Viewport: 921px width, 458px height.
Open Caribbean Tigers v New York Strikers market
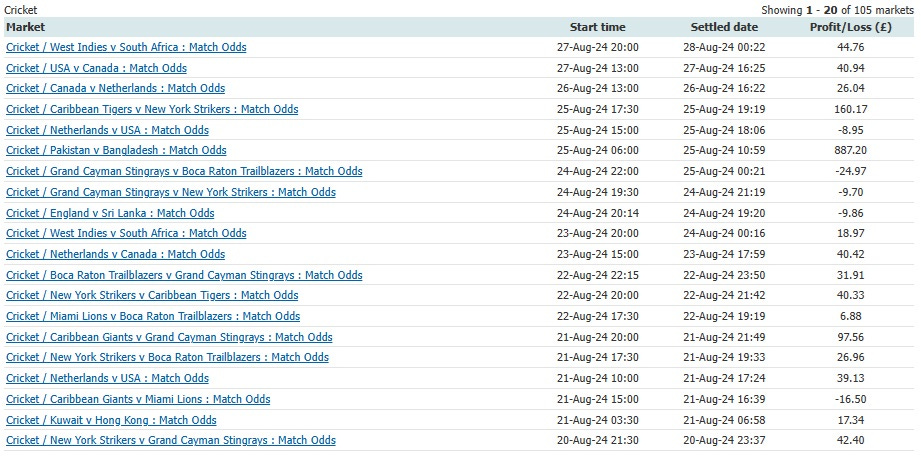click(152, 109)
